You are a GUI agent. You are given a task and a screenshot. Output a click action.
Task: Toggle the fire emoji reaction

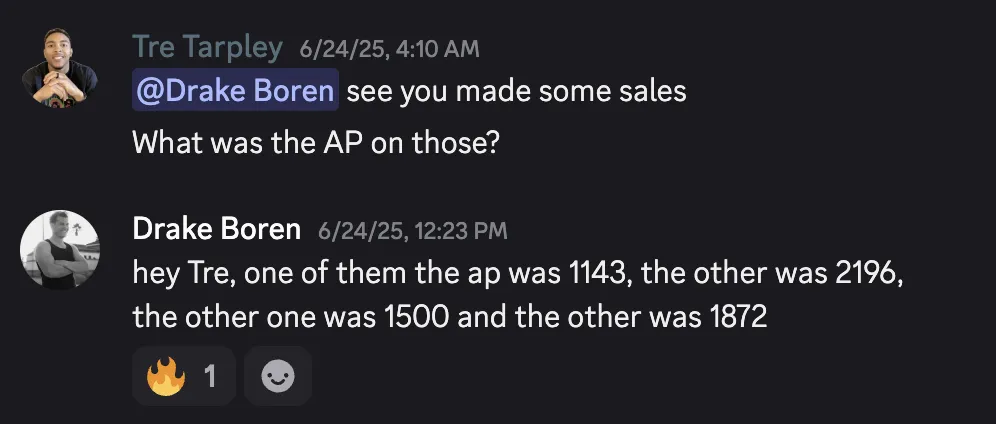(184, 376)
